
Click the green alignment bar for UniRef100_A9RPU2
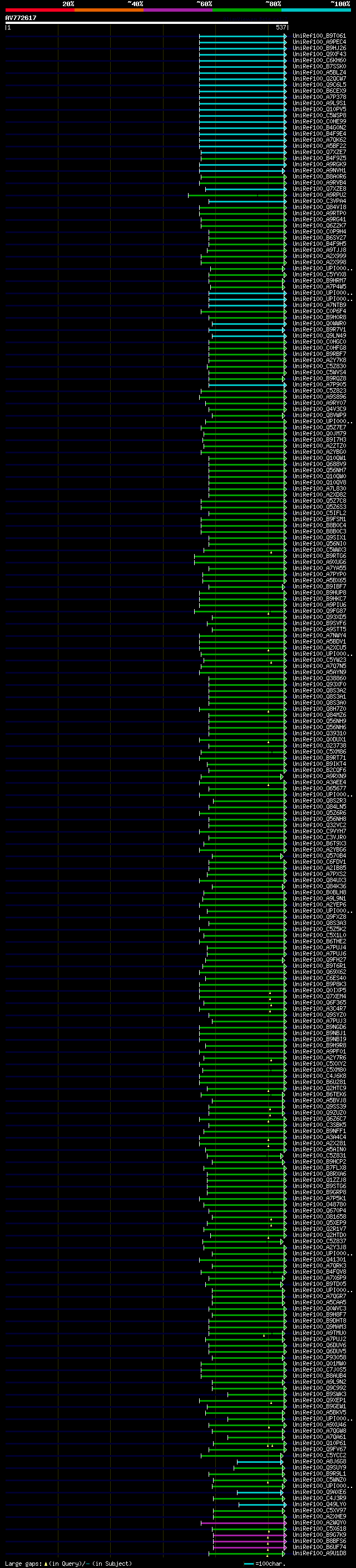(x=237, y=195)
